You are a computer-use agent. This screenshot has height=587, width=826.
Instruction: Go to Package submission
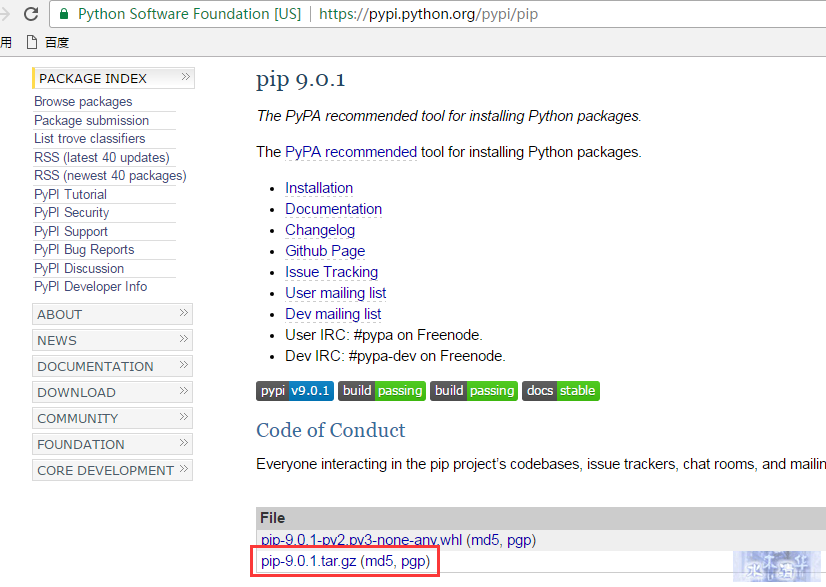(92, 121)
